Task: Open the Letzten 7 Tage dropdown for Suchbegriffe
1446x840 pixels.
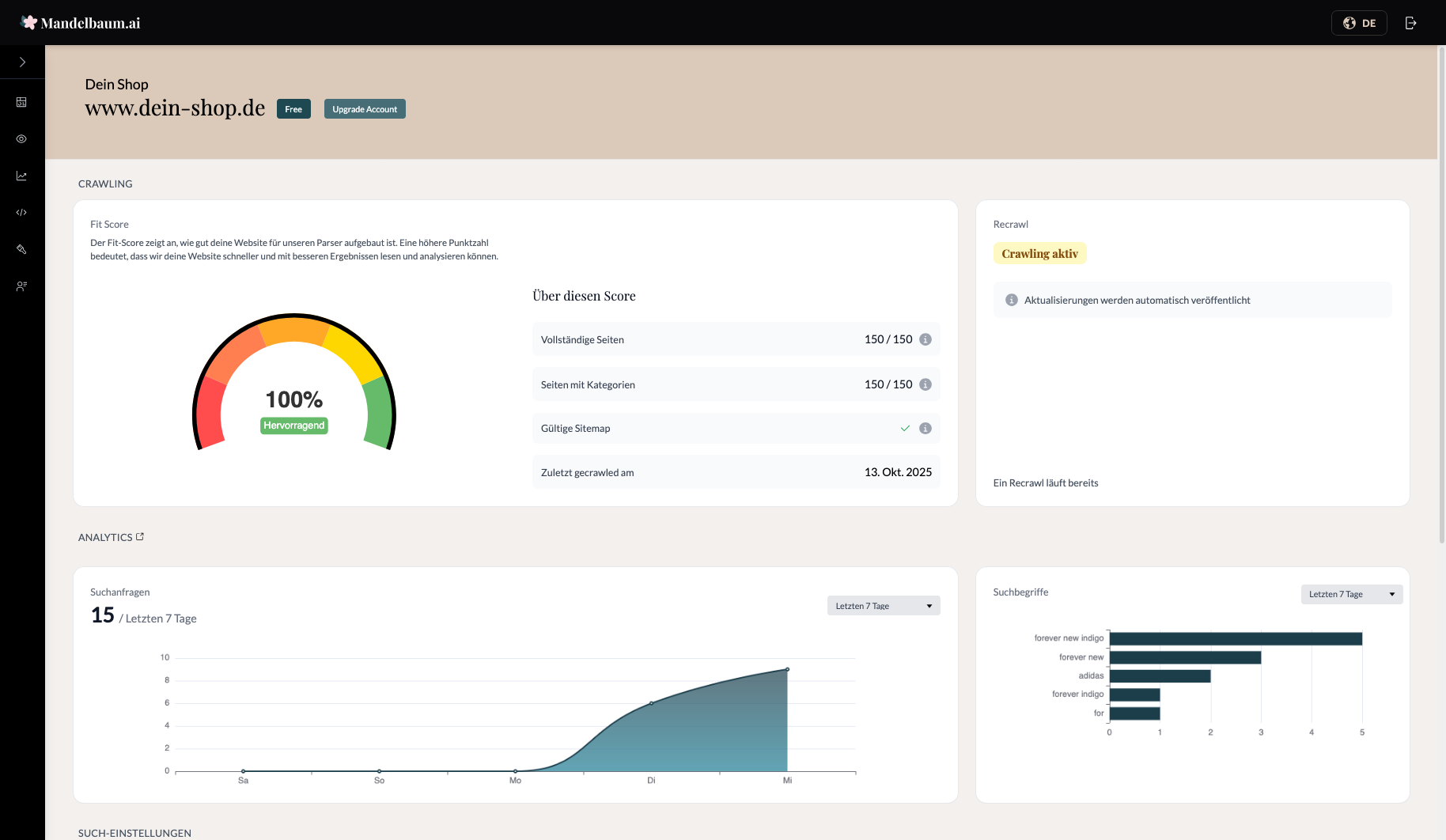Action: 1351,594
